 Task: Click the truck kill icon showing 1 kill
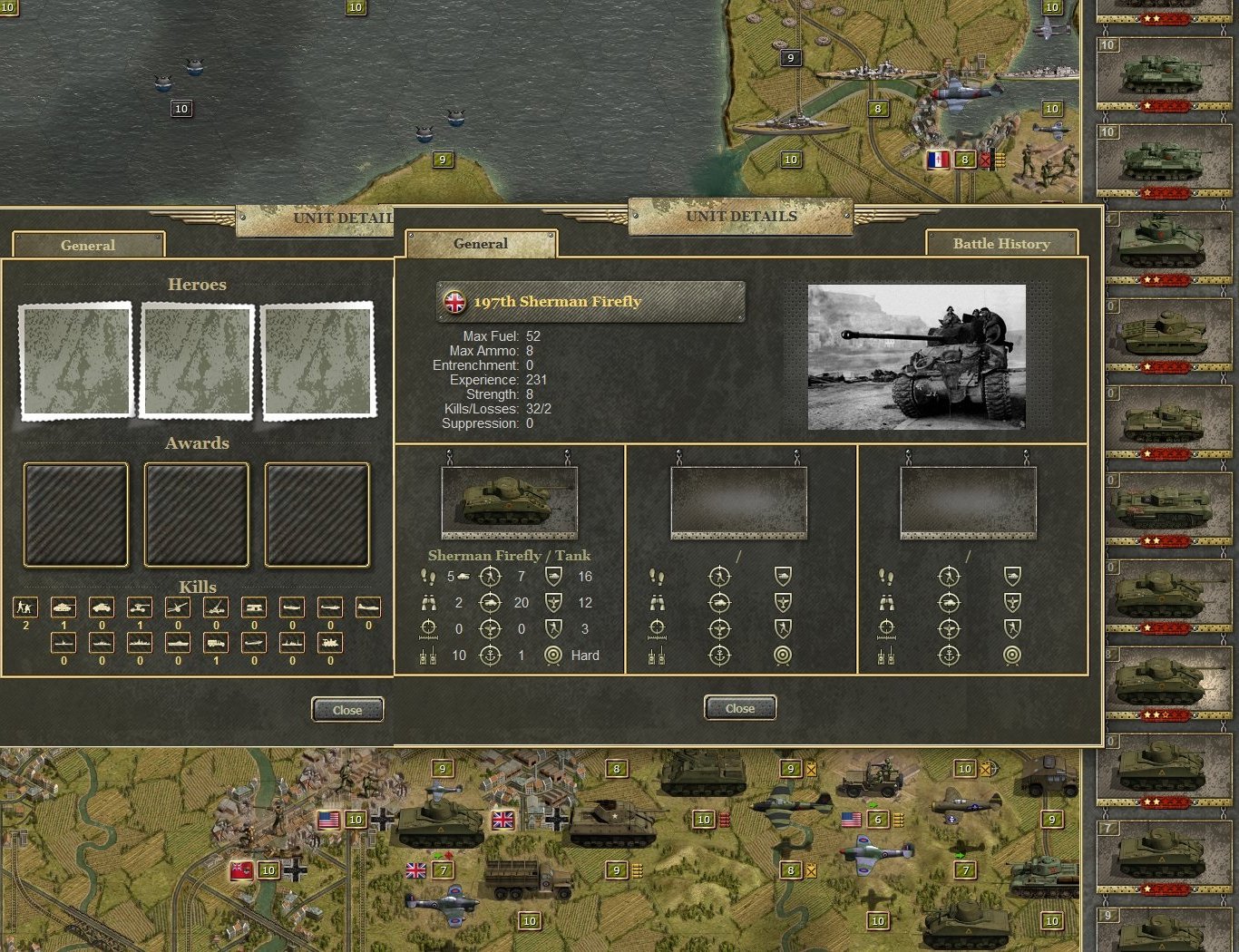(x=215, y=643)
